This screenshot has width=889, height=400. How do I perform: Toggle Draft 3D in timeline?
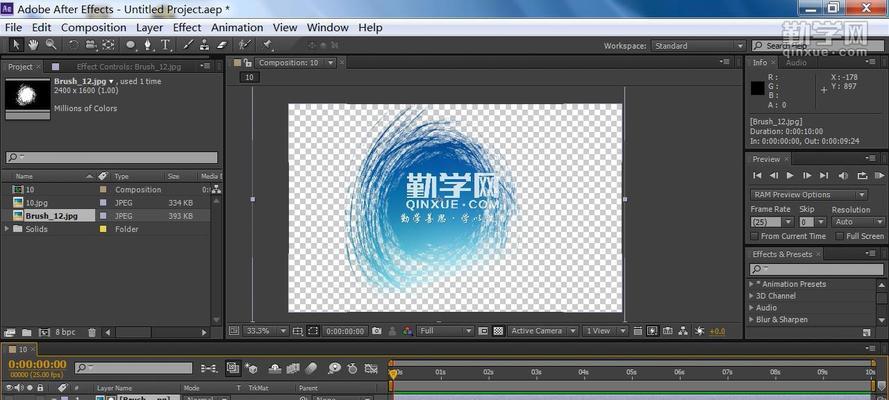tap(251, 368)
